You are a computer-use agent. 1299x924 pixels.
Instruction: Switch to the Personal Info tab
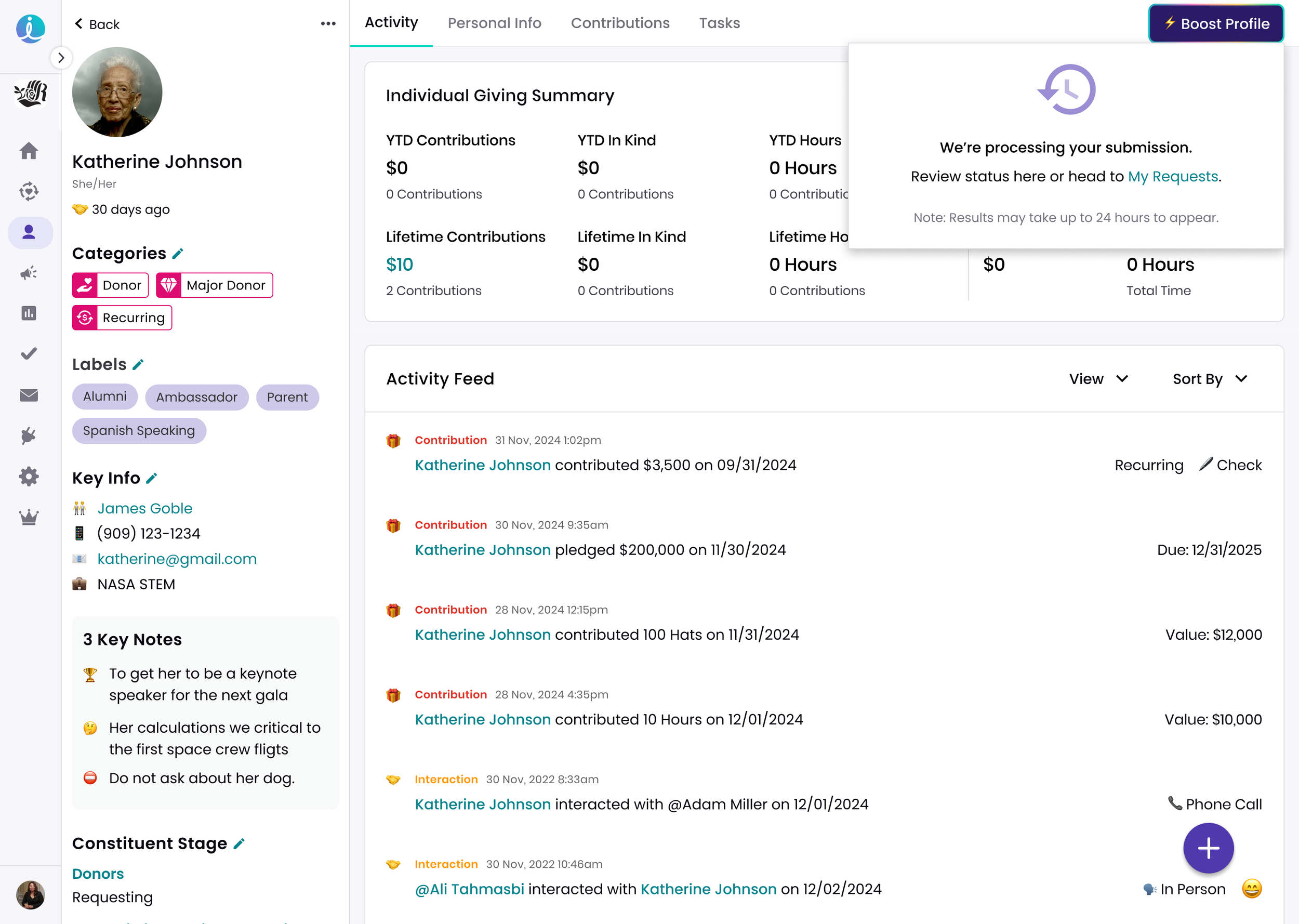click(494, 23)
